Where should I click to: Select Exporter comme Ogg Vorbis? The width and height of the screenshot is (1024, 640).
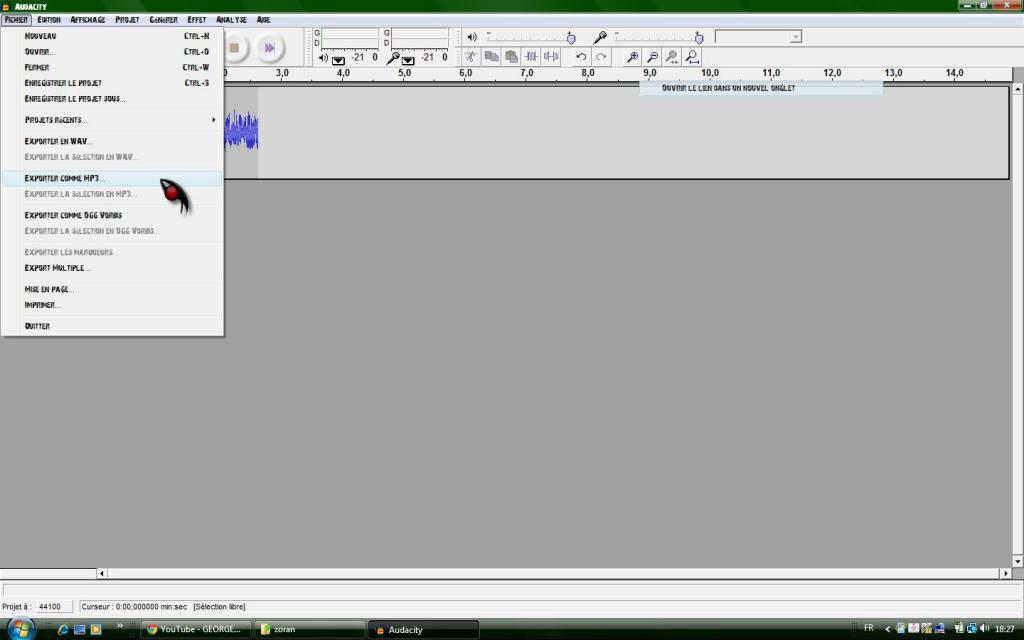point(112,215)
